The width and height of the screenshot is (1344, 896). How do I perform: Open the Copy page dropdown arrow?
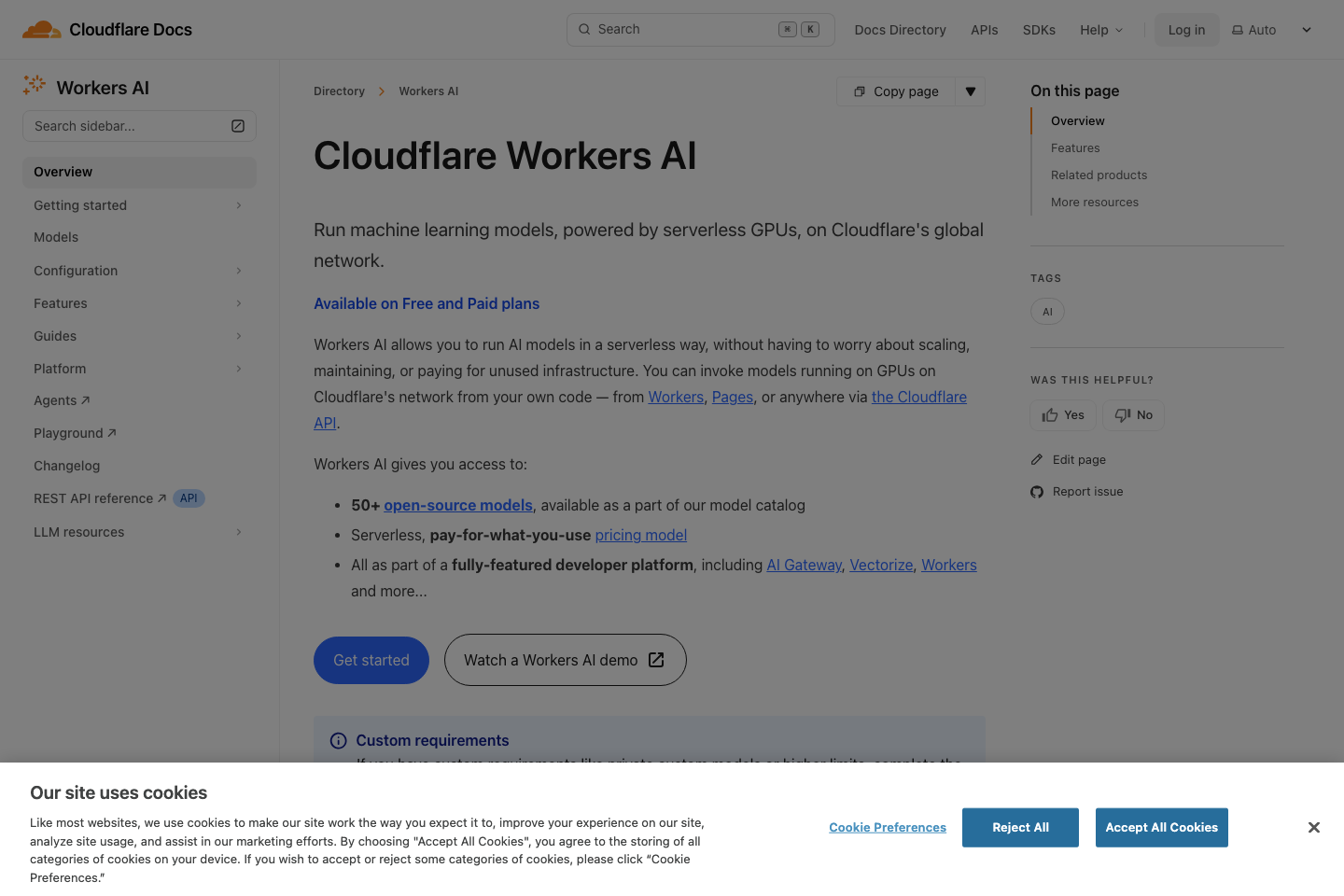[971, 91]
